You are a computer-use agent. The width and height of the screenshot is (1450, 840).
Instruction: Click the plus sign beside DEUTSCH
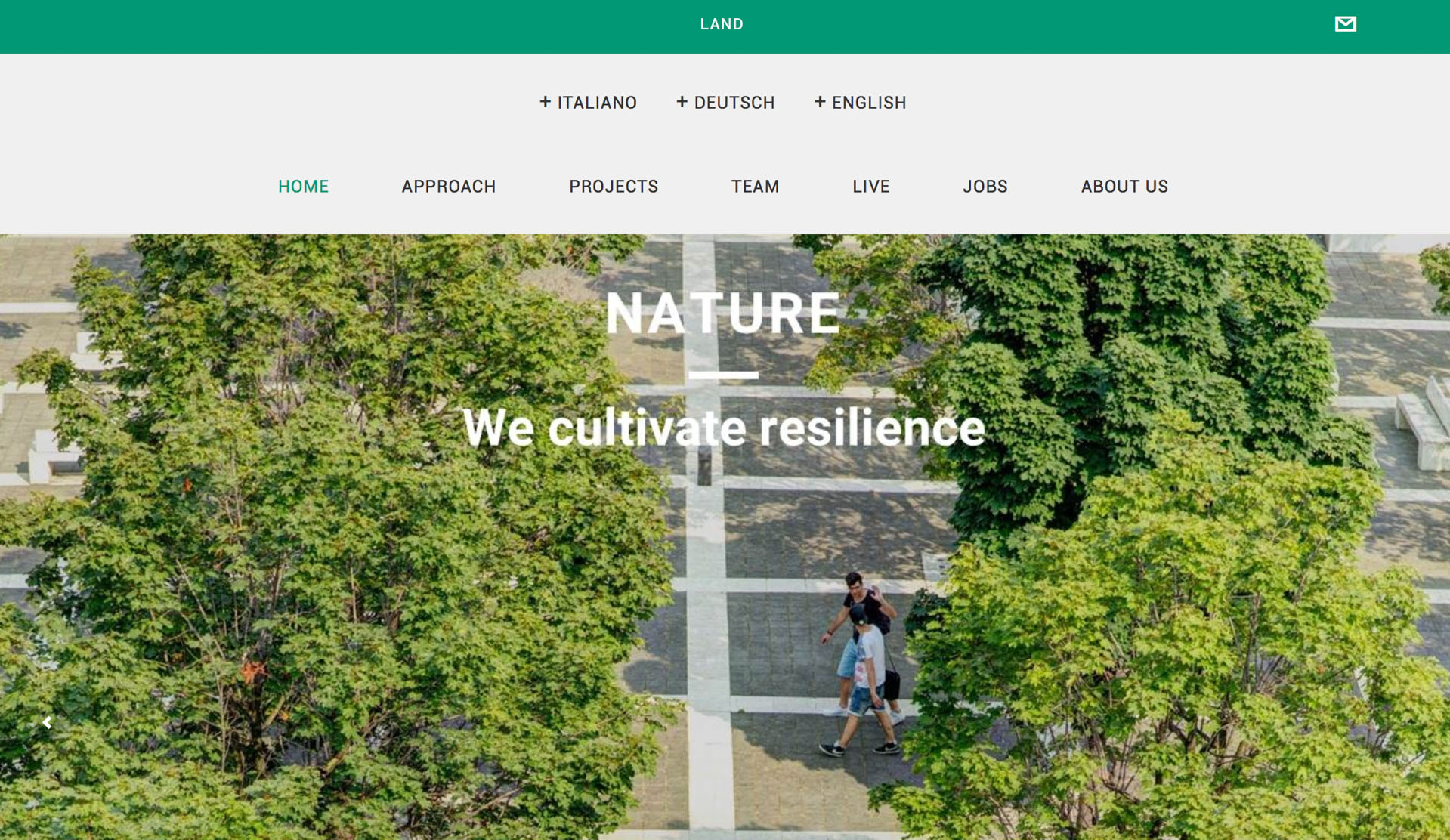tap(682, 101)
